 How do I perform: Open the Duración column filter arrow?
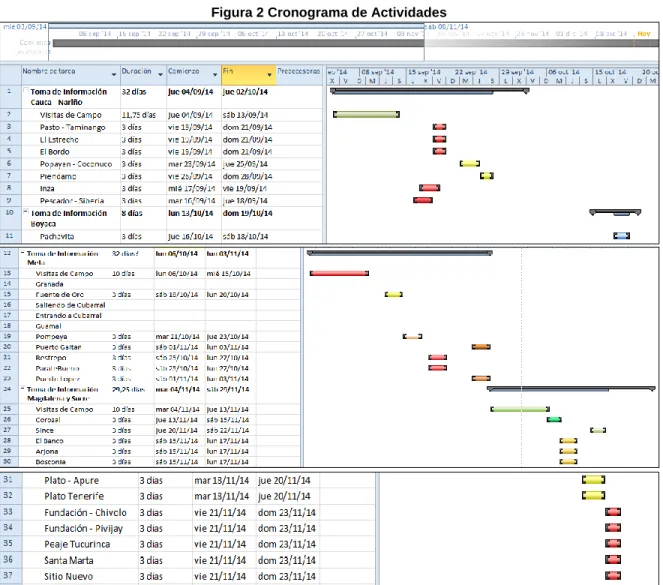pyautogui.click(x=161, y=75)
